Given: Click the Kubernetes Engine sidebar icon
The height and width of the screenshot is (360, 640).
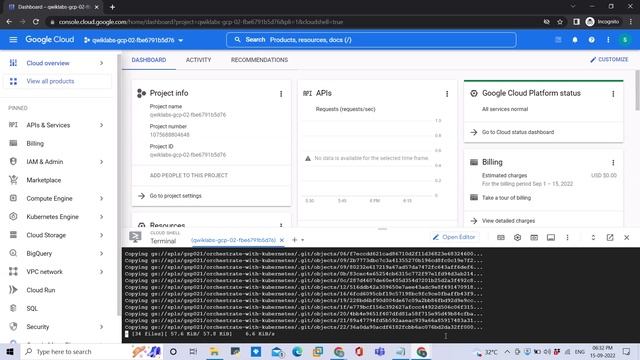Looking at the screenshot, I should pos(13,216).
